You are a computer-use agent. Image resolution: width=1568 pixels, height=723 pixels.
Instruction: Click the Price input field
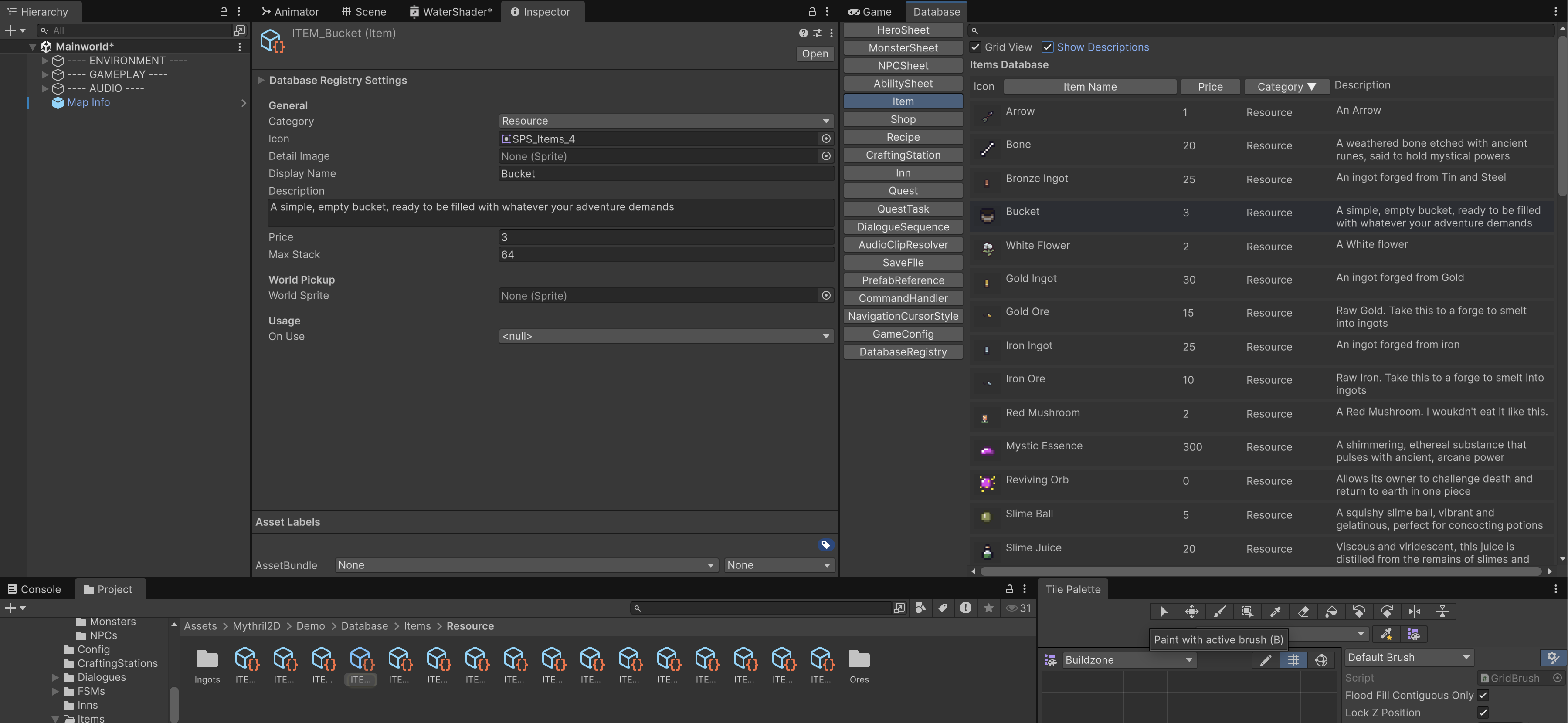tap(665, 237)
